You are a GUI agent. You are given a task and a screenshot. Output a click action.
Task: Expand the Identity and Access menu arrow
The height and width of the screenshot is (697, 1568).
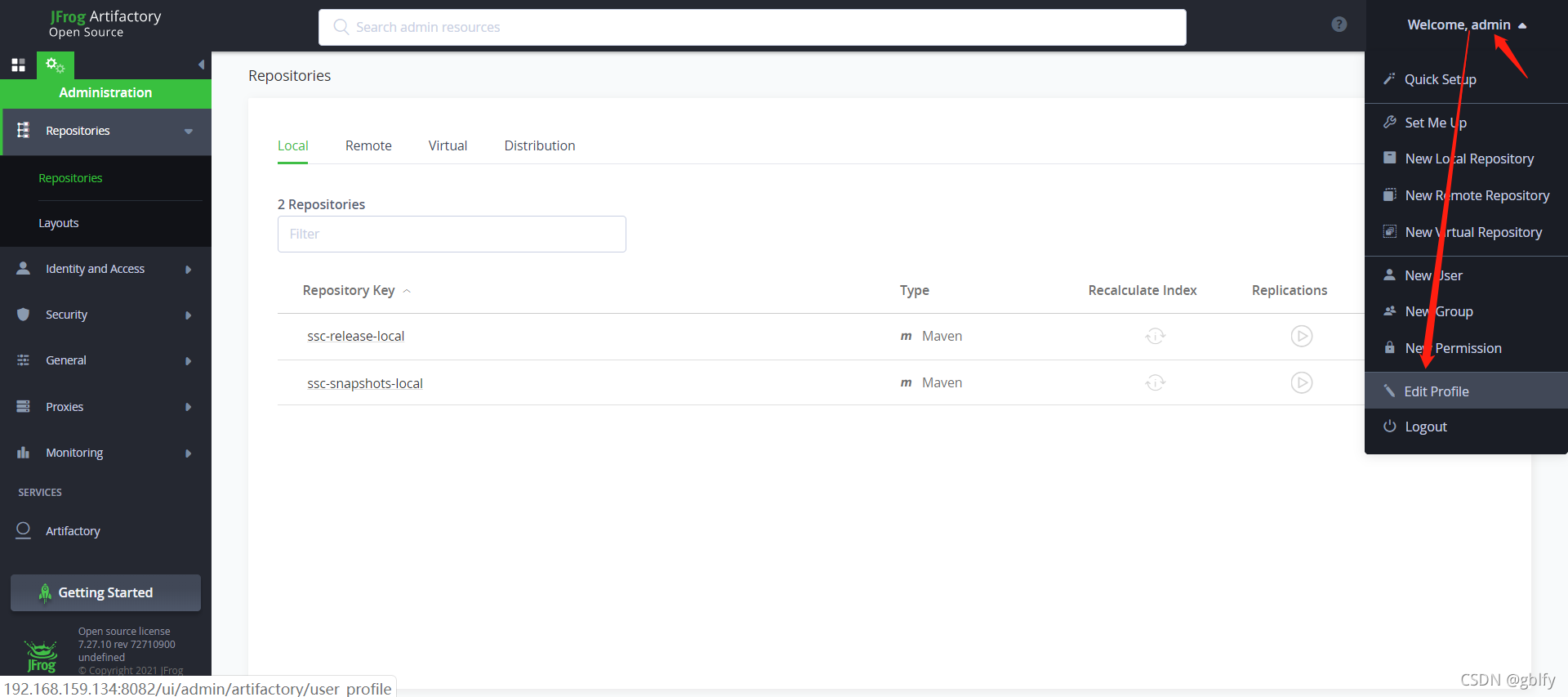[x=189, y=270]
